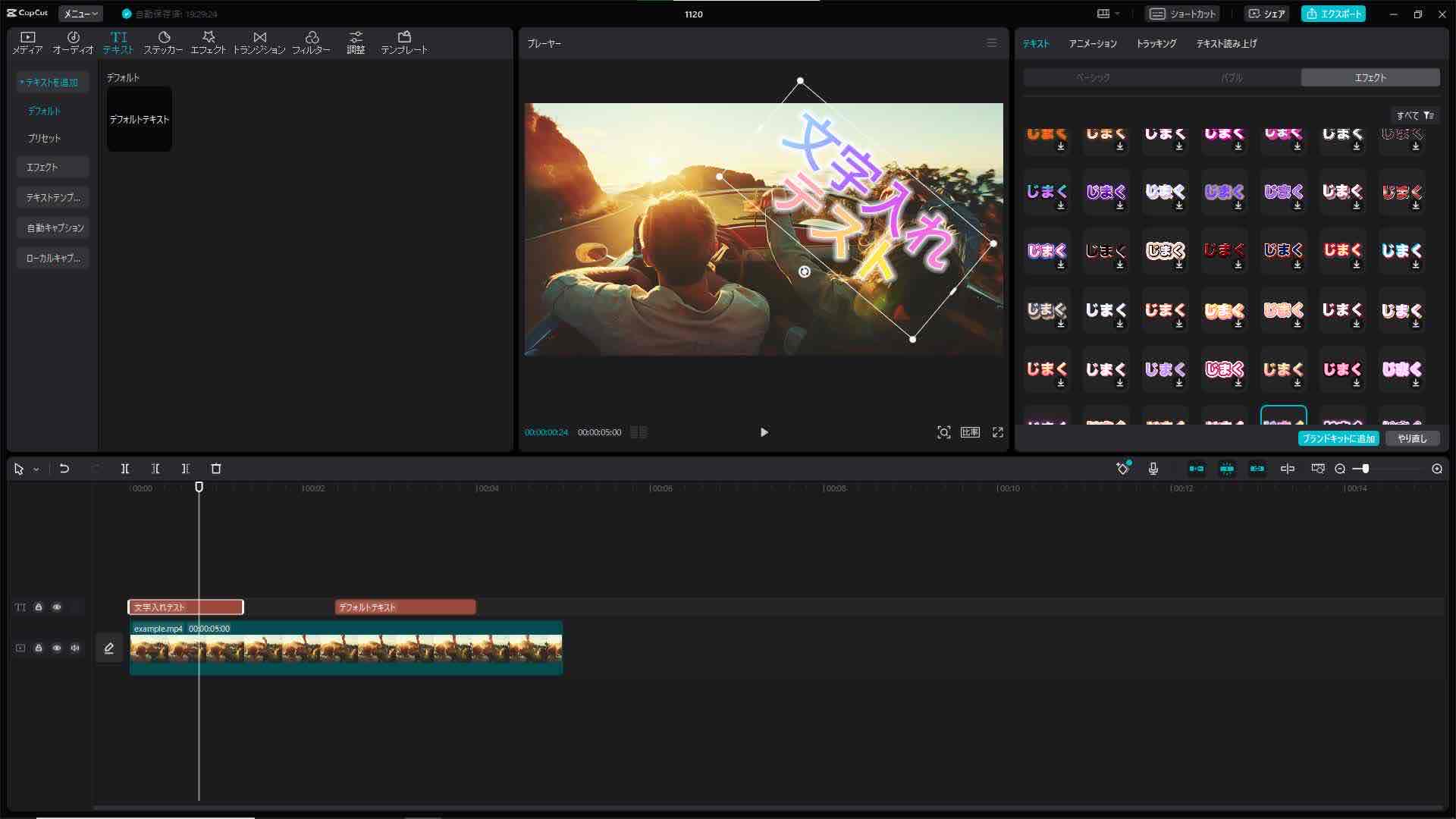
Task: Switch to the テキスト読み上げ tab
Action: (x=1226, y=44)
